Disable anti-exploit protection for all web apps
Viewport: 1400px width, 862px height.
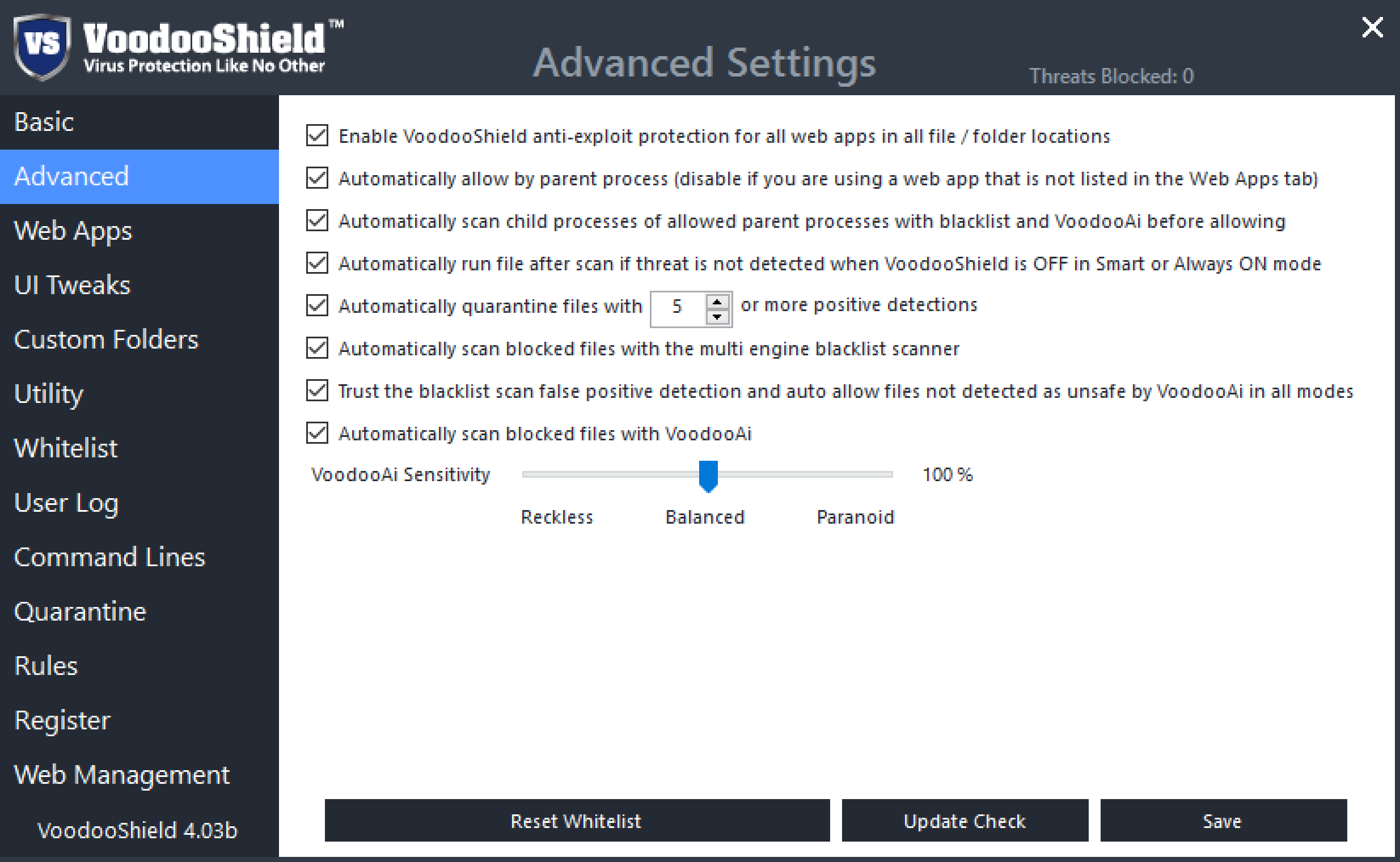point(317,135)
